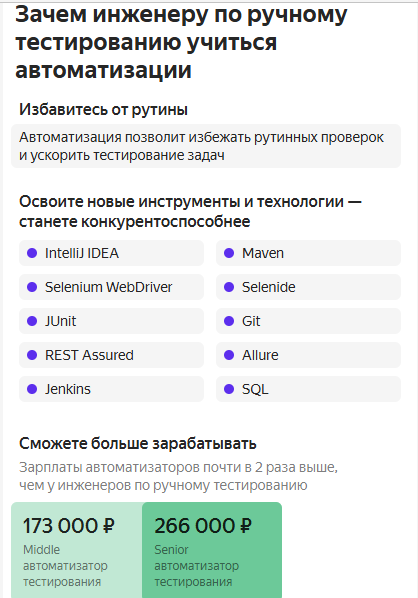The height and width of the screenshot is (598, 418).
Task: Click the gray box about Автоматизация позволит избежать рутинных
Action: pyautogui.click(x=206, y=146)
